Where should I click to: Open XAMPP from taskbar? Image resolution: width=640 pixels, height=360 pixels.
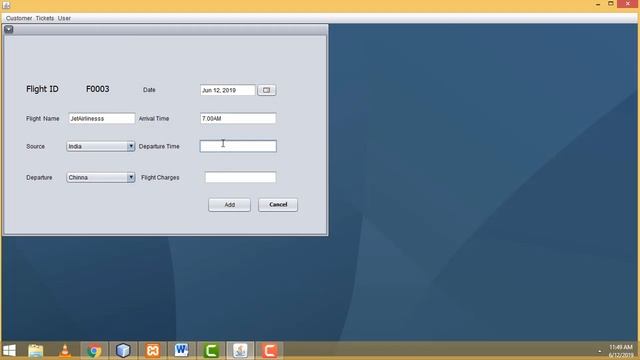tap(152, 350)
